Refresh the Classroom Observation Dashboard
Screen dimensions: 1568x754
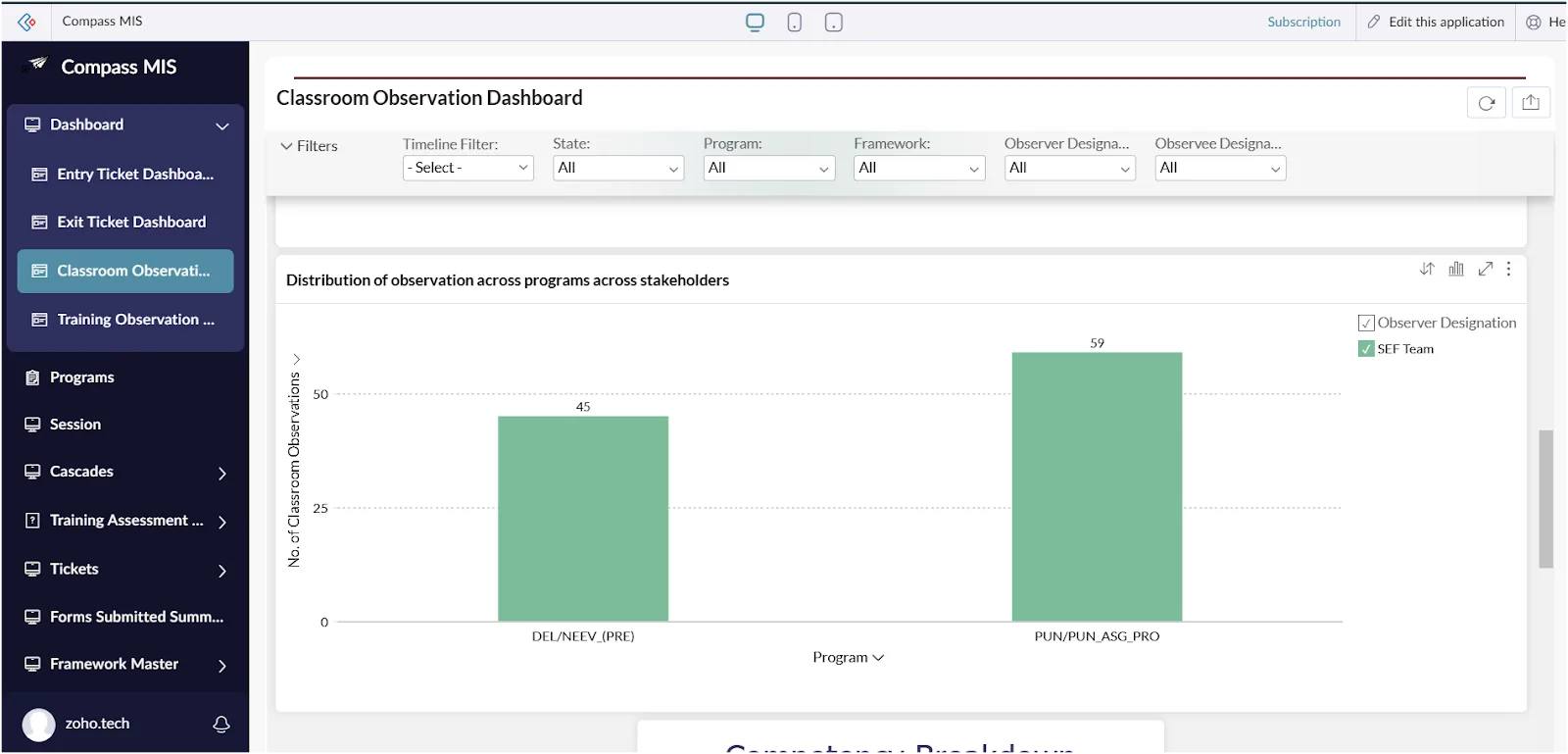[x=1487, y=103]
